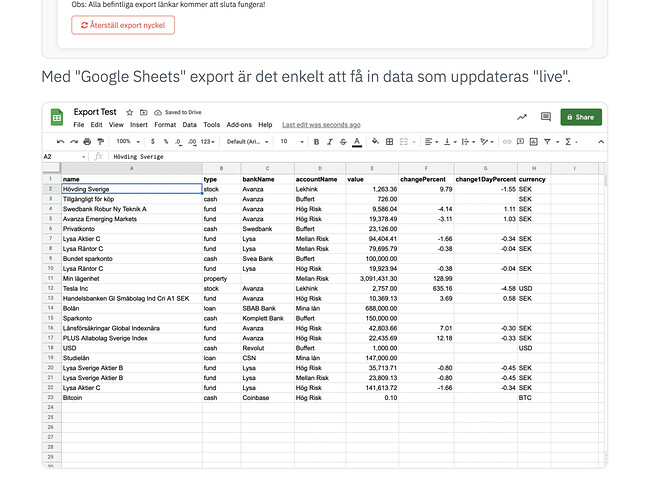649x500 pixels.
Task: Open the font size 10 dropdown
Action: (x=292, y=142)
